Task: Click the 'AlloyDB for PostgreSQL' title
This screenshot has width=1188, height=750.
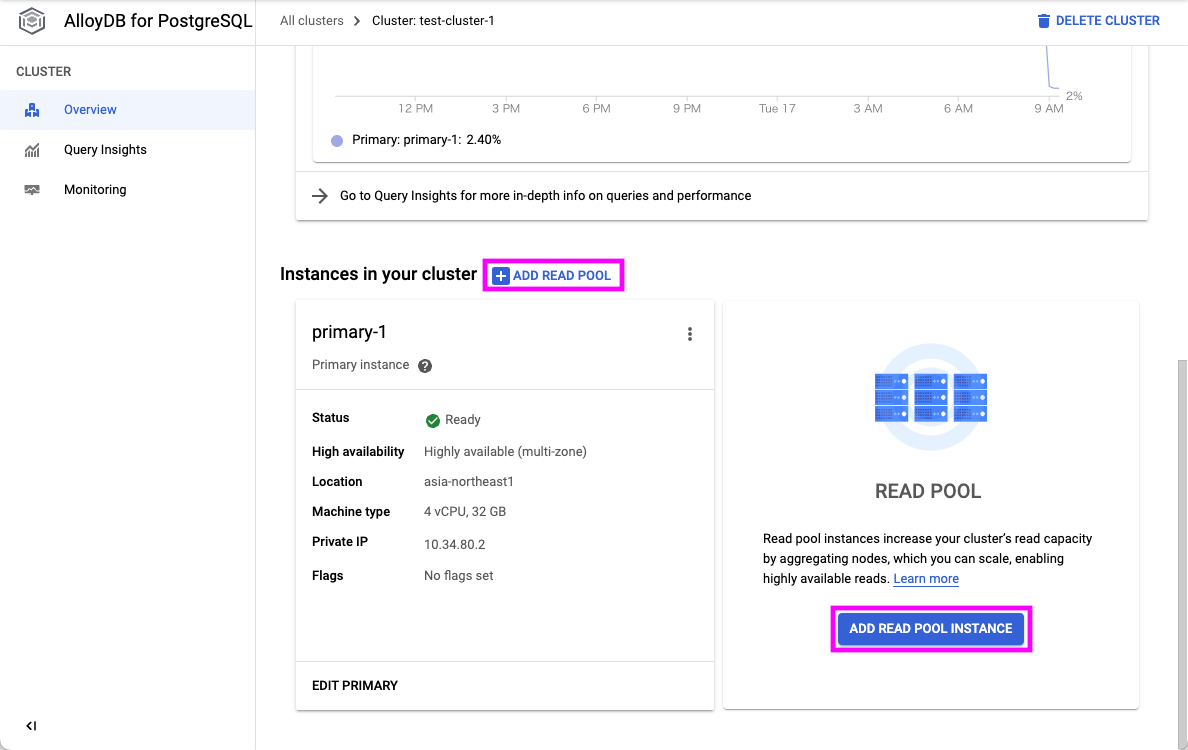Action: [x=158, y=20]
